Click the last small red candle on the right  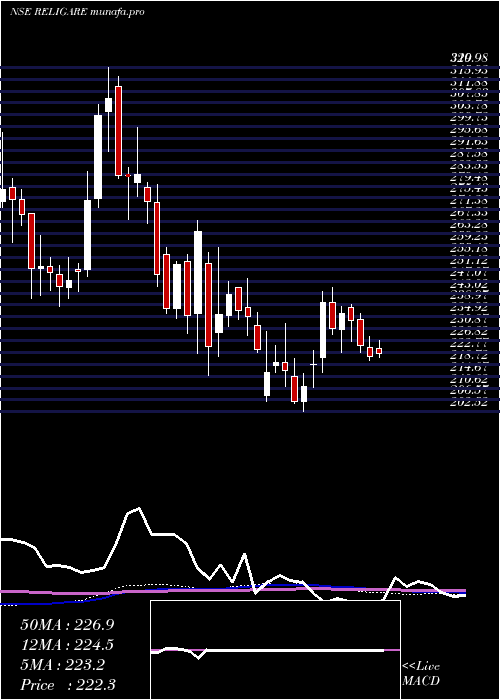[379, 351]
